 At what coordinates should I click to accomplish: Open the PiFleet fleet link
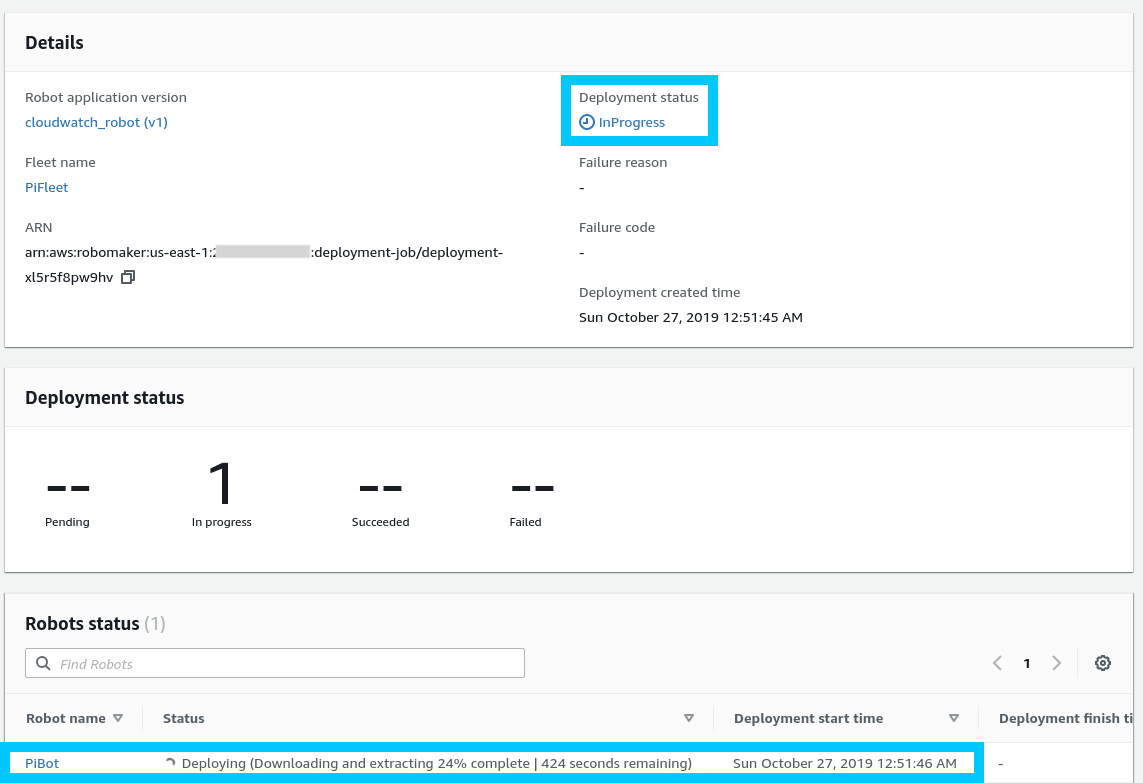point(46,187)
